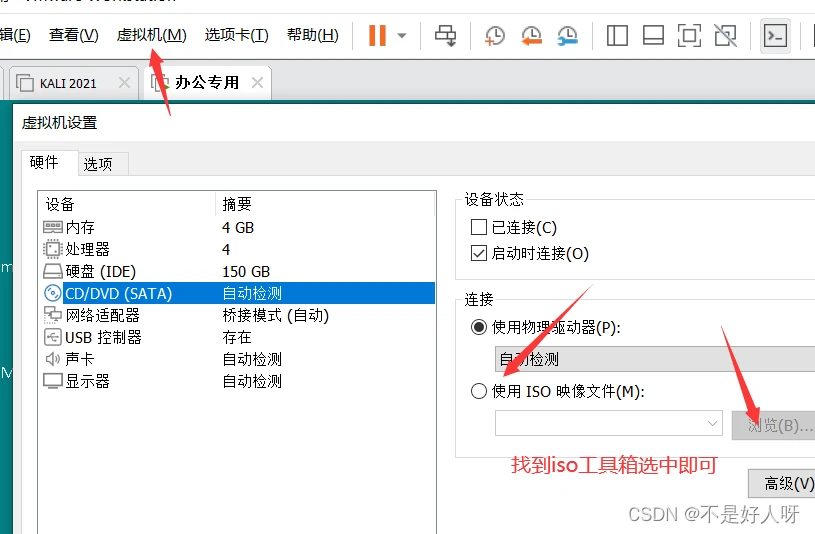Uncheck the 启动时连接(O) checkbox
815x534 pixels.
pos(478,253)
